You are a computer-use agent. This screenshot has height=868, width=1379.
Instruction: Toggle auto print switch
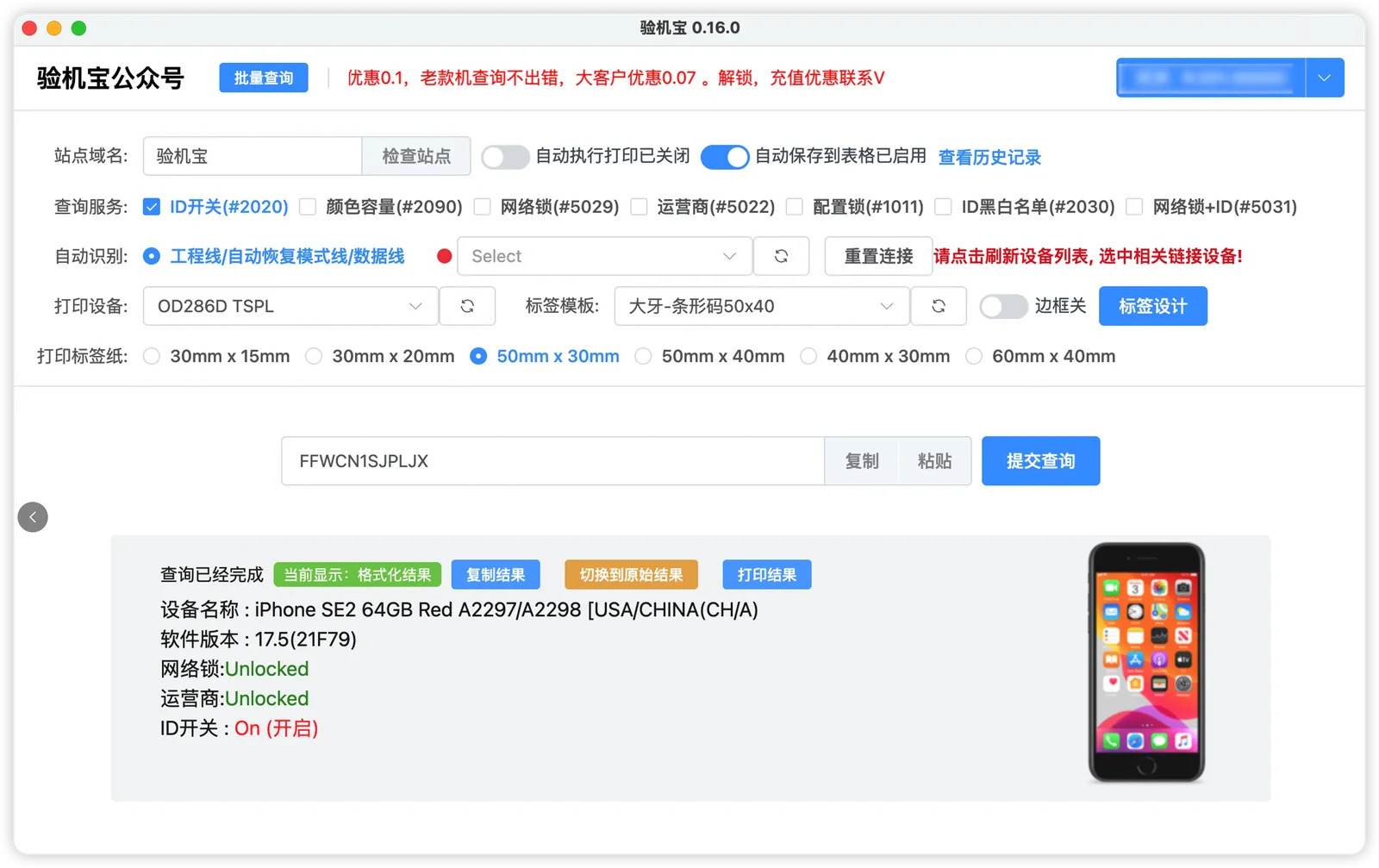click(x=505, y=157)
